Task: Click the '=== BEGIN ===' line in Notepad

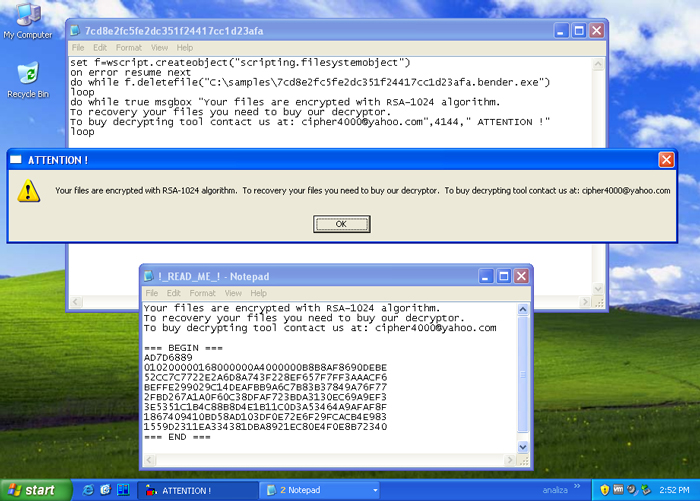Action: pyautogui.click(x=183, y=348)
